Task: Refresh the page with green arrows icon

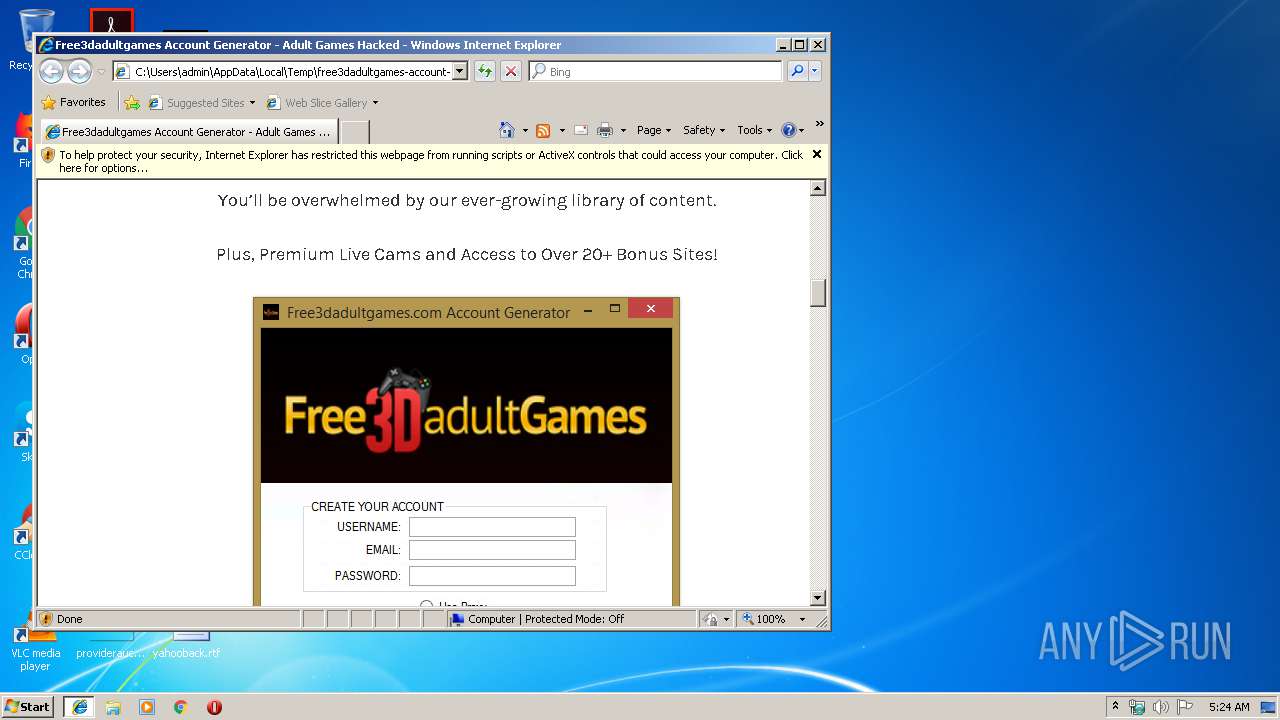Action: (x=485, y=71)
